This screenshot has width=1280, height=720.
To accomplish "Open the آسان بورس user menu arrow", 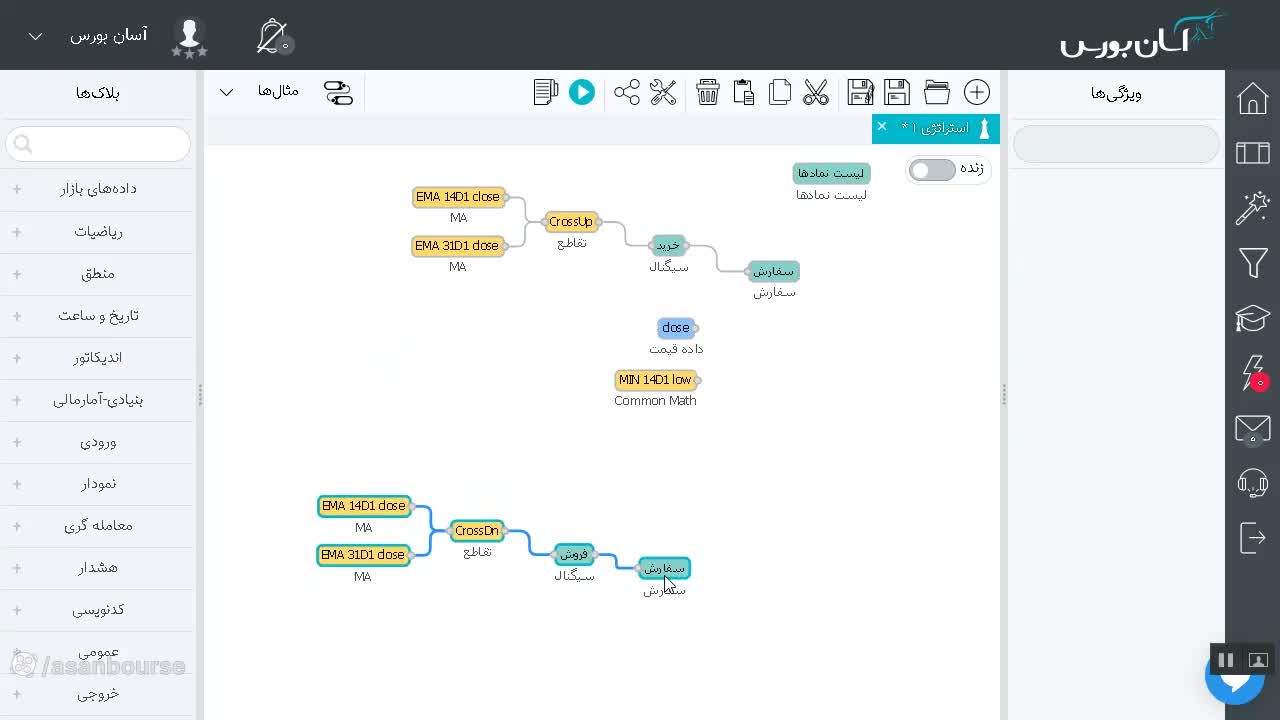I will click(35, 36).
